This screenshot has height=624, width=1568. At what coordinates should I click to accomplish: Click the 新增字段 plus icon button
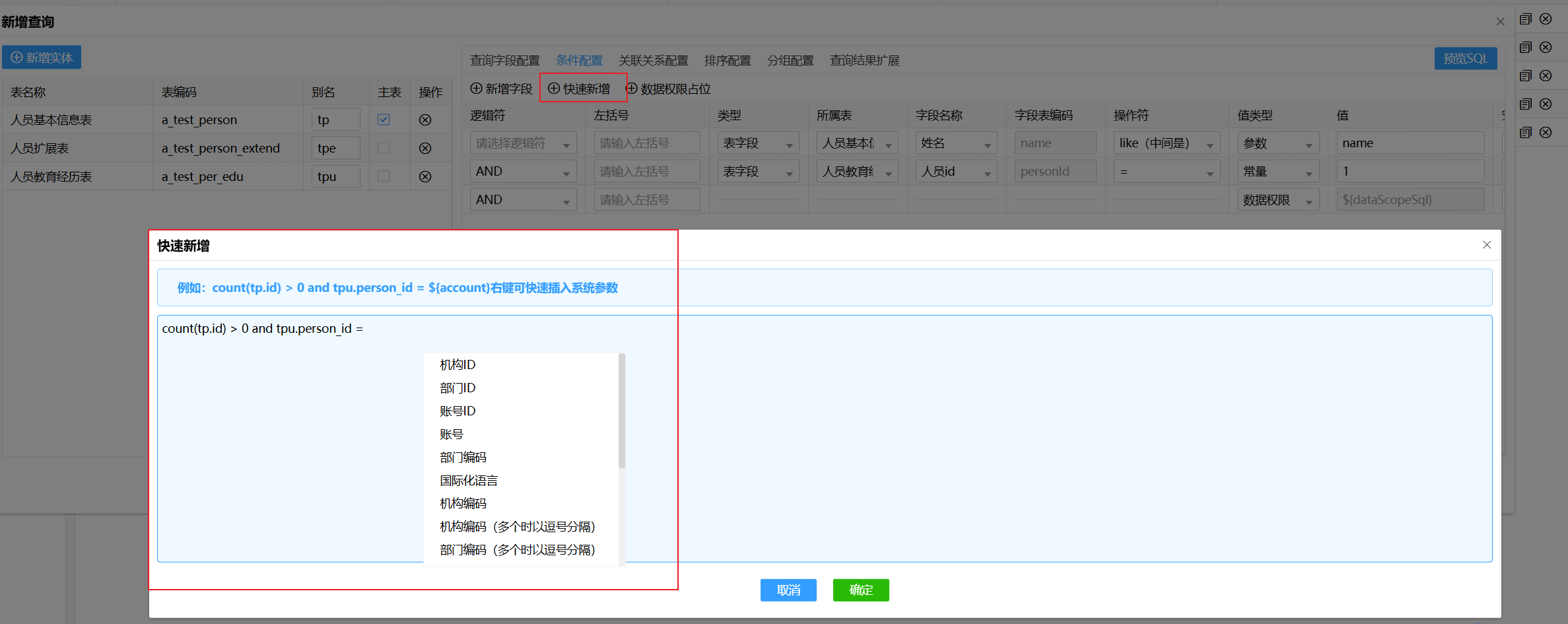pos(501,89)
